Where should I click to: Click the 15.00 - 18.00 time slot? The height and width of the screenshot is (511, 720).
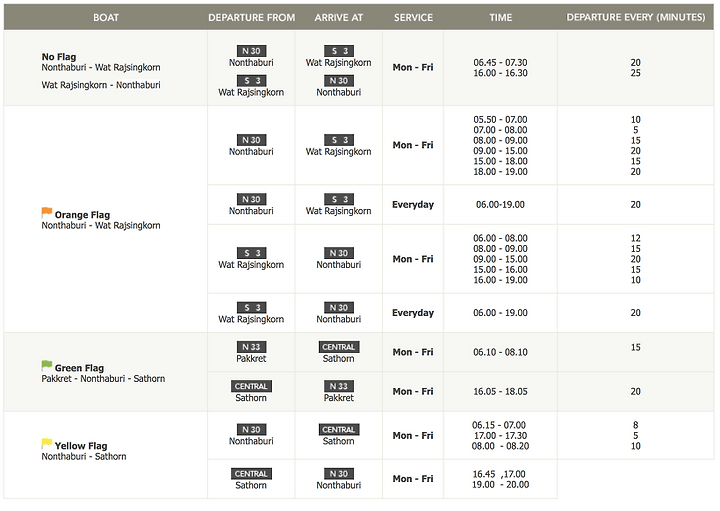(501, 161)
